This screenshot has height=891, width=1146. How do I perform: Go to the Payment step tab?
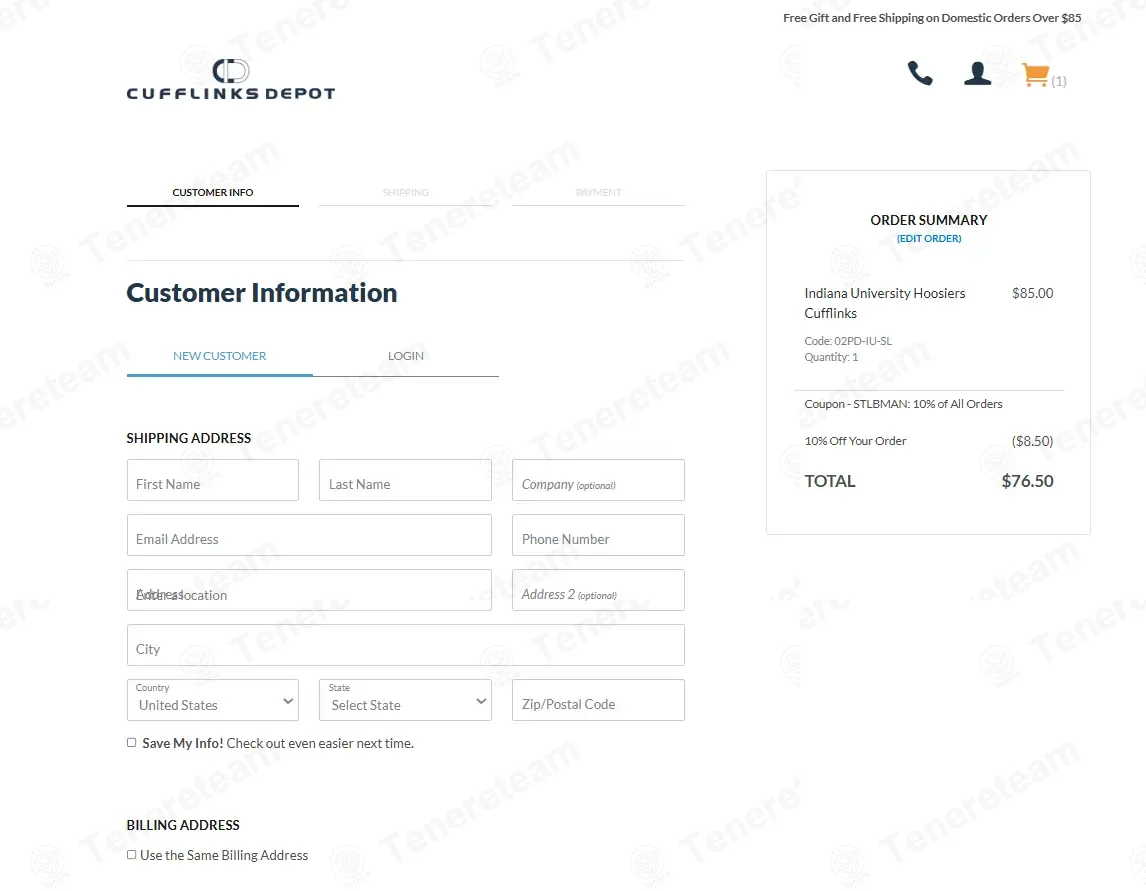click(x=599, y=192)
